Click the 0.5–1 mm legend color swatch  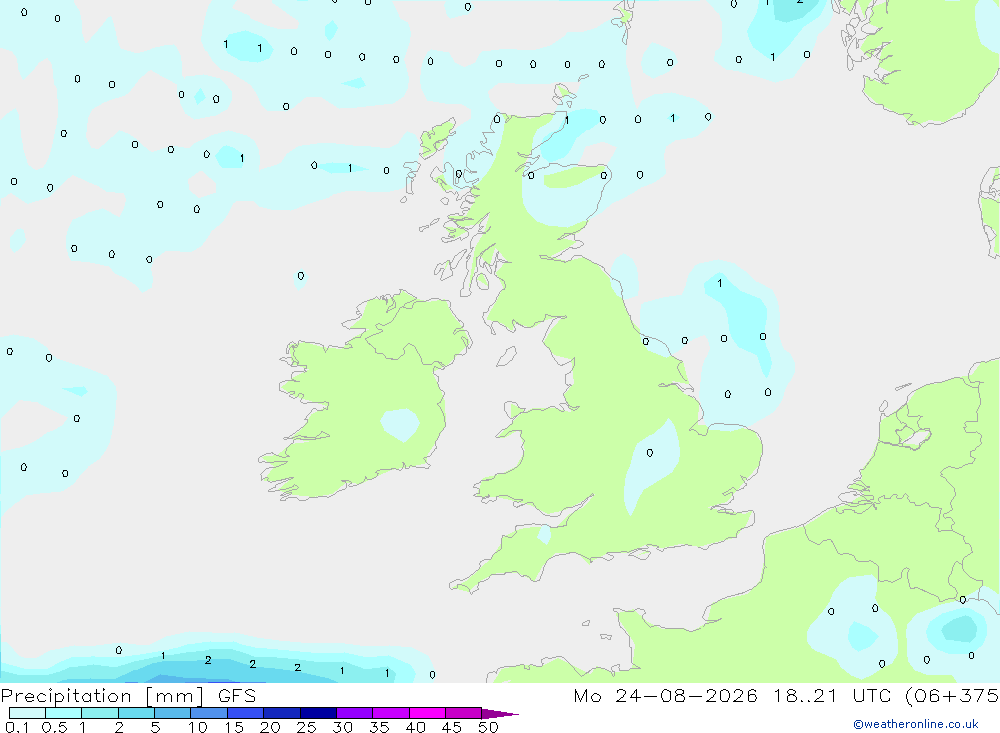[x=64, y=713]
